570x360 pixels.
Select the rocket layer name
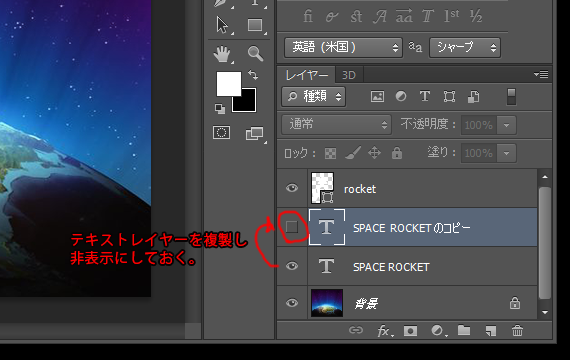pos(360,189)
